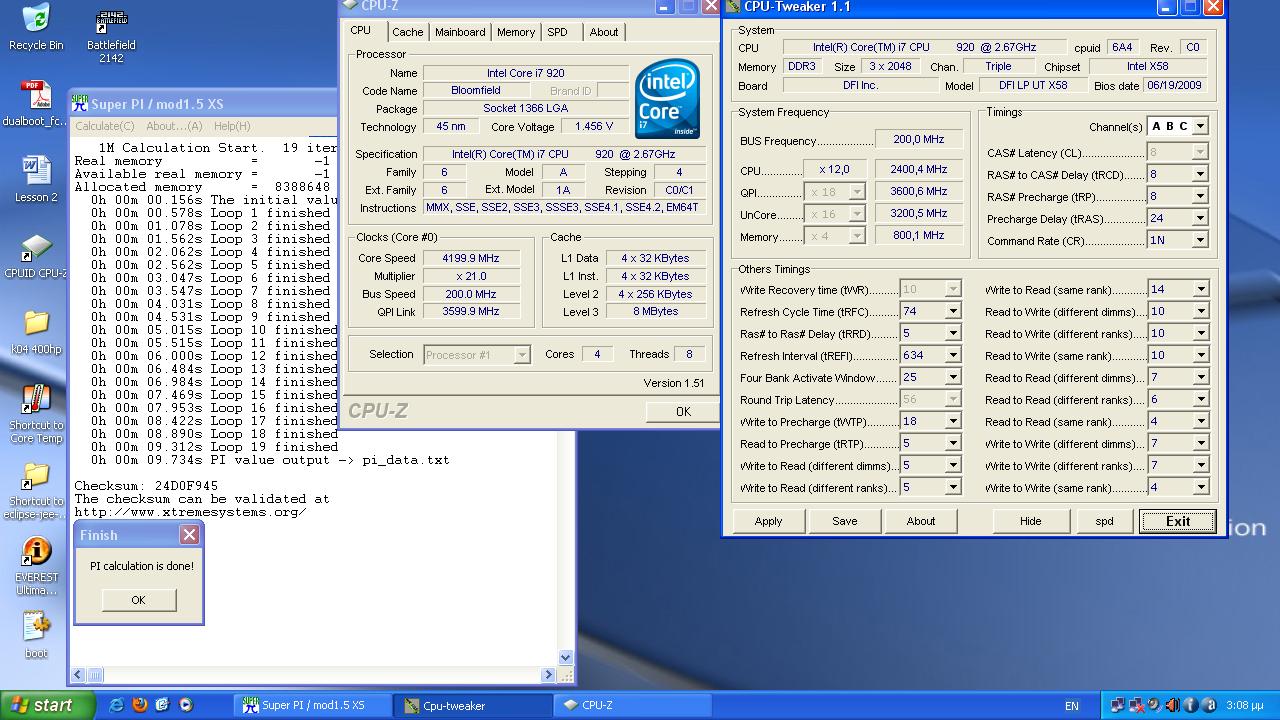Select the CPU tab in CPU-Z
The width and height of the screenshot is (1280, 720).
coord(360,31)
